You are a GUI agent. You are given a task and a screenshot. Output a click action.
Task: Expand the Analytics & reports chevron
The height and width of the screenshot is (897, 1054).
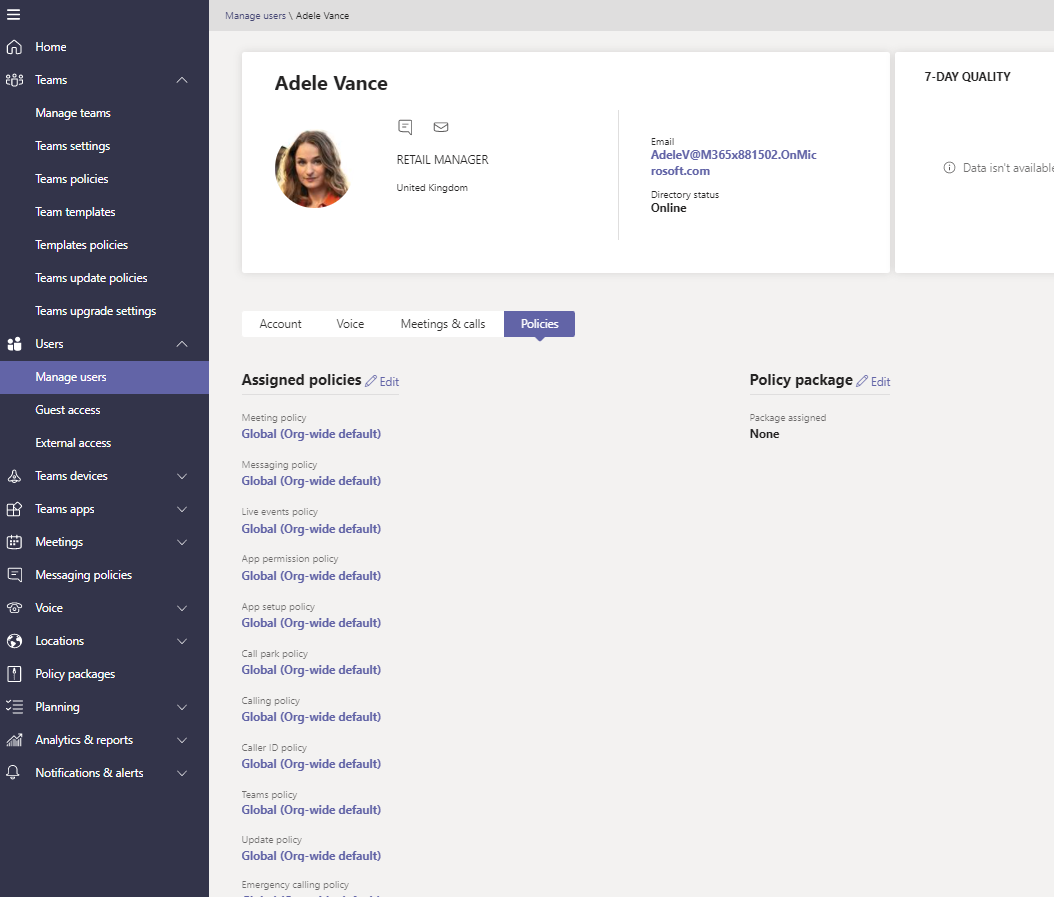coord(182,740)
